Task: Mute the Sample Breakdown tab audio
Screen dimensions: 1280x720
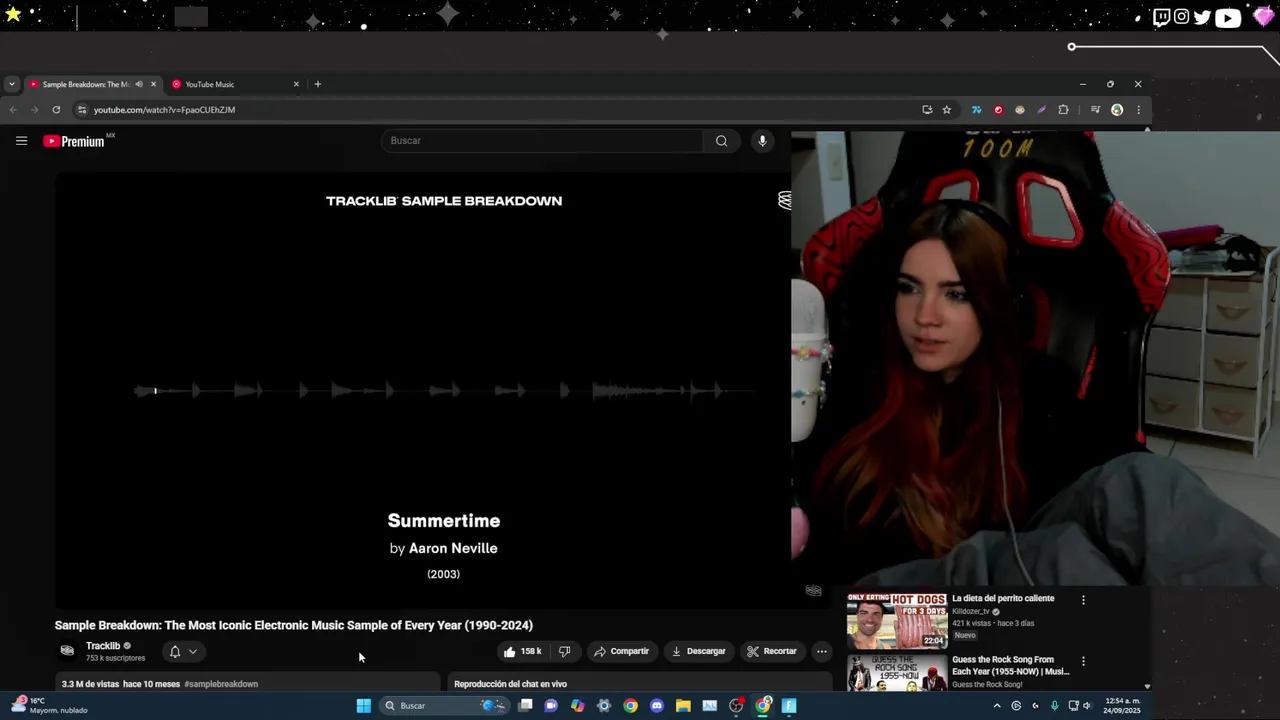Action: pyautogui.click(x=139, y=84)
